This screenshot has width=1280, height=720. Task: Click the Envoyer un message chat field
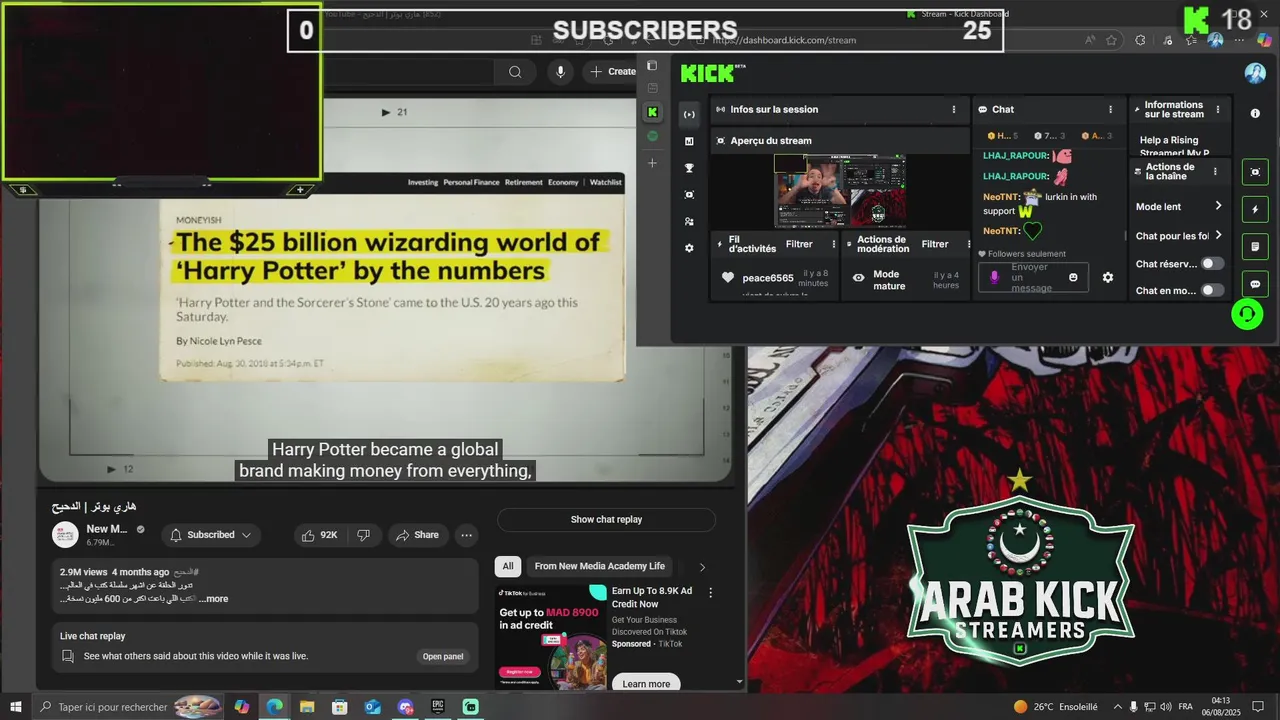pos(1034,277)
